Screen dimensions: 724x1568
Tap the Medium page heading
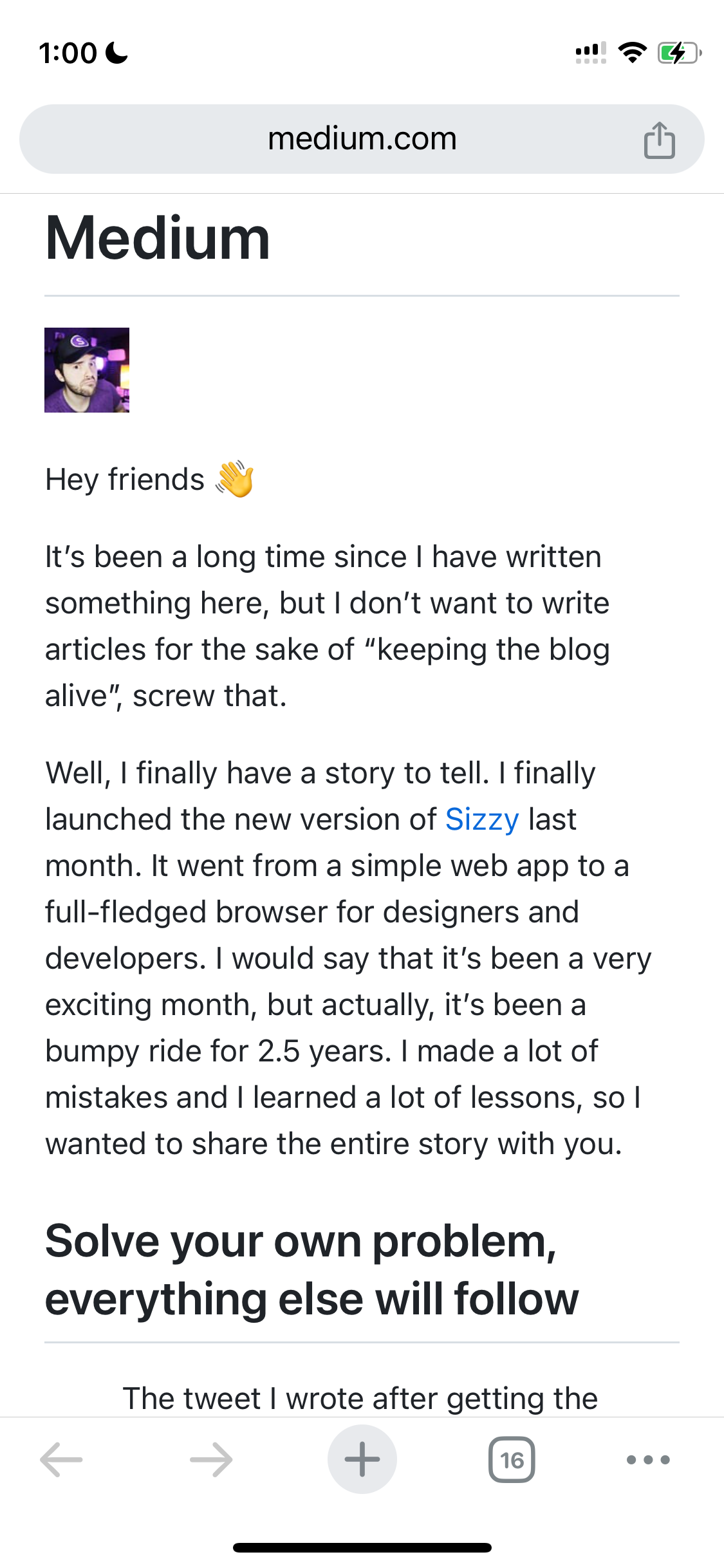coord(158,238)
